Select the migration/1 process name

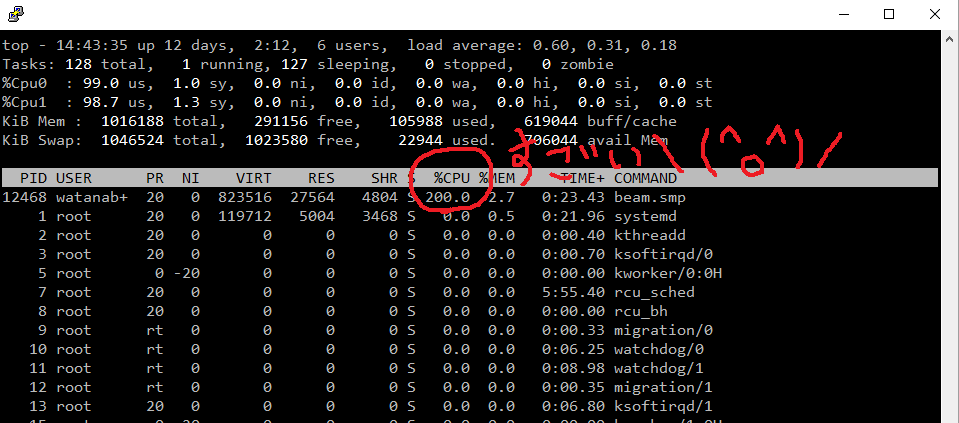(x=664, y=387)
